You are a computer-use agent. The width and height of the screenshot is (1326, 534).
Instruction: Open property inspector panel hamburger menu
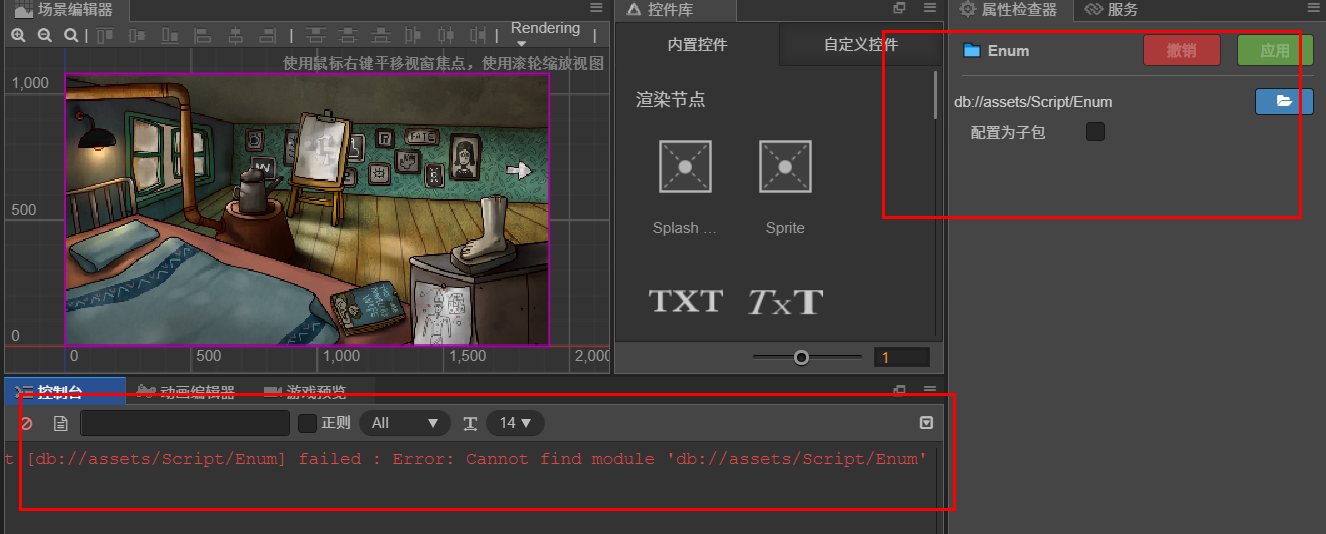click(1314, 8)
